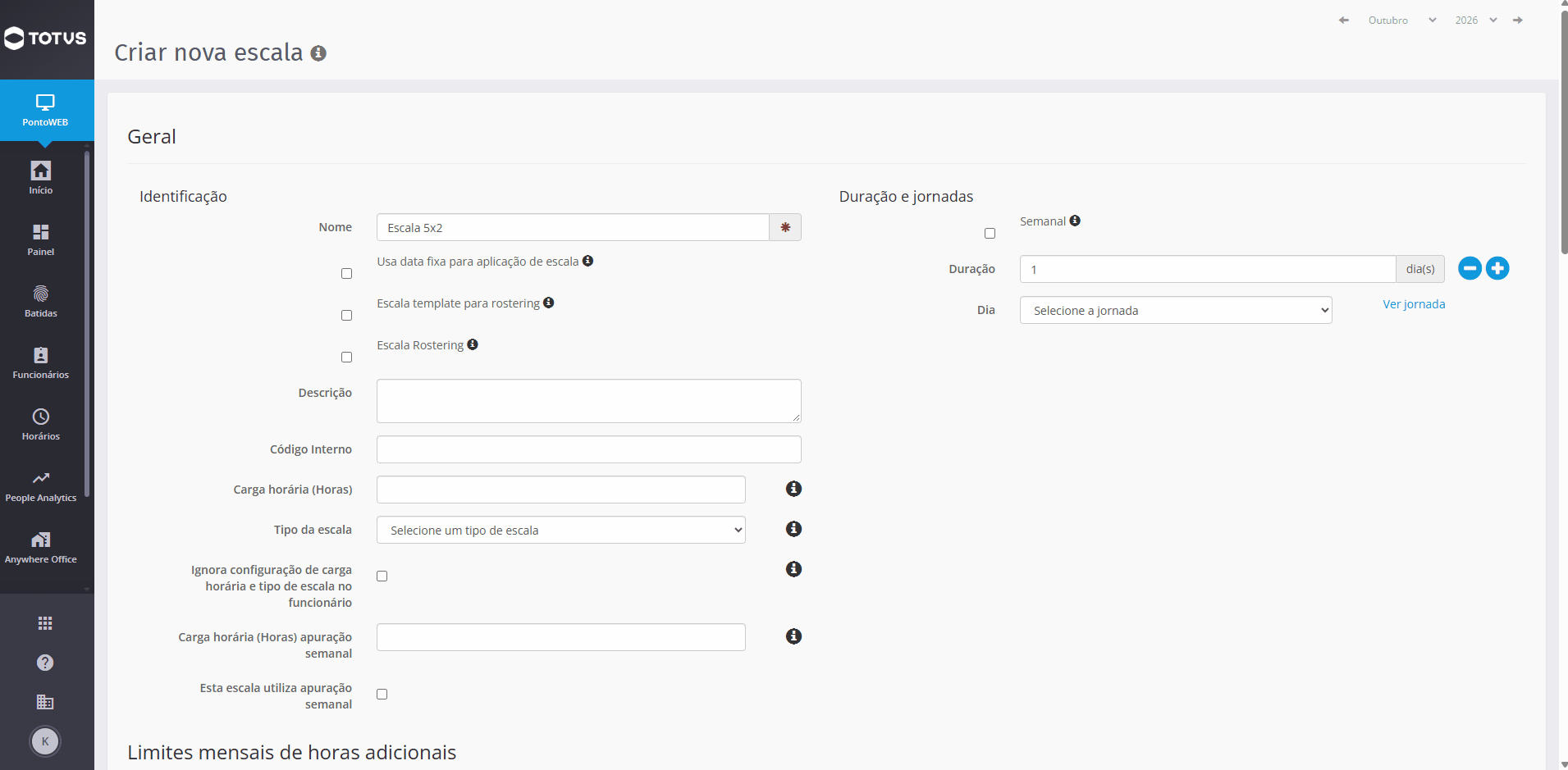Click info icon beside Criar nova escala

[318, 53]
